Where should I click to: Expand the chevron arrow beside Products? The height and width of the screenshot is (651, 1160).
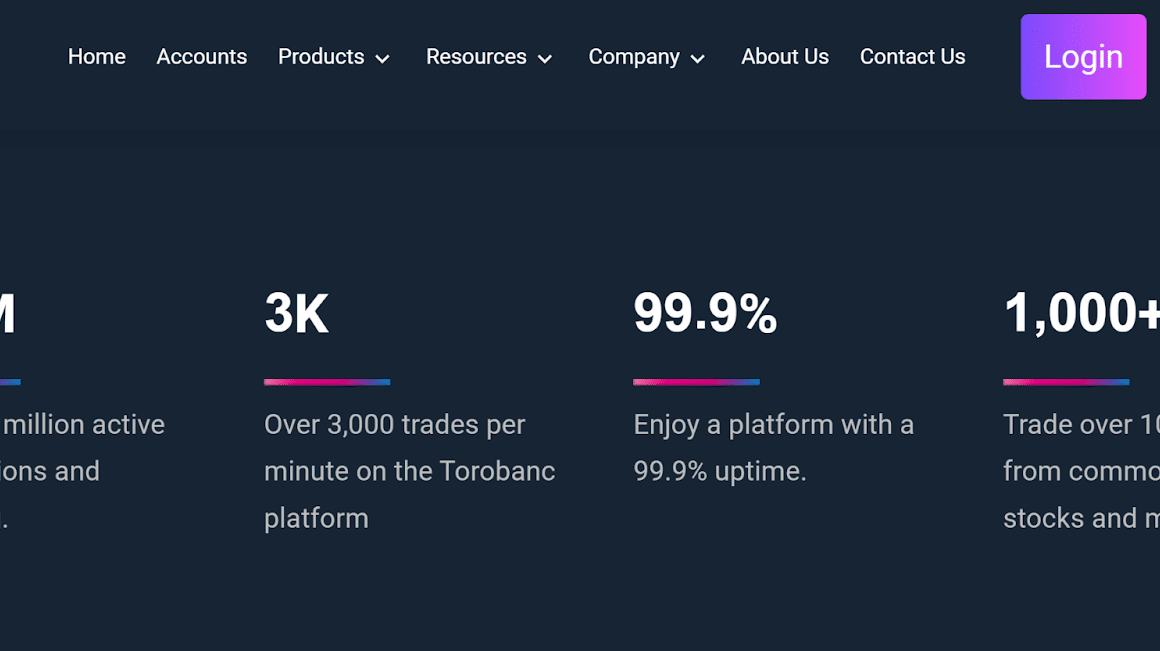(x=383, y=59)
